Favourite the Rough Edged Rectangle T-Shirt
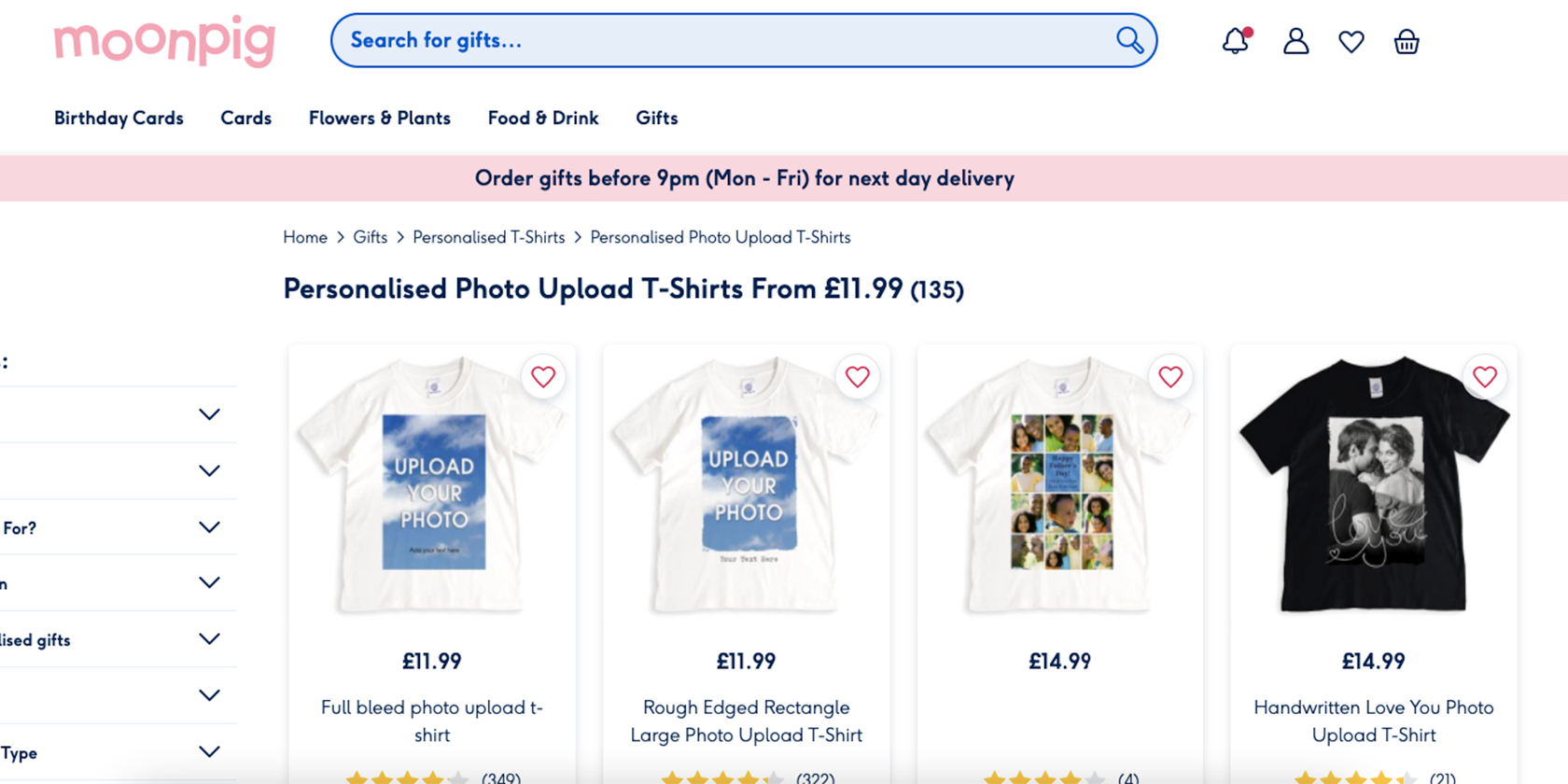Screen dimensions: 1568x784 tap(857, 376)
